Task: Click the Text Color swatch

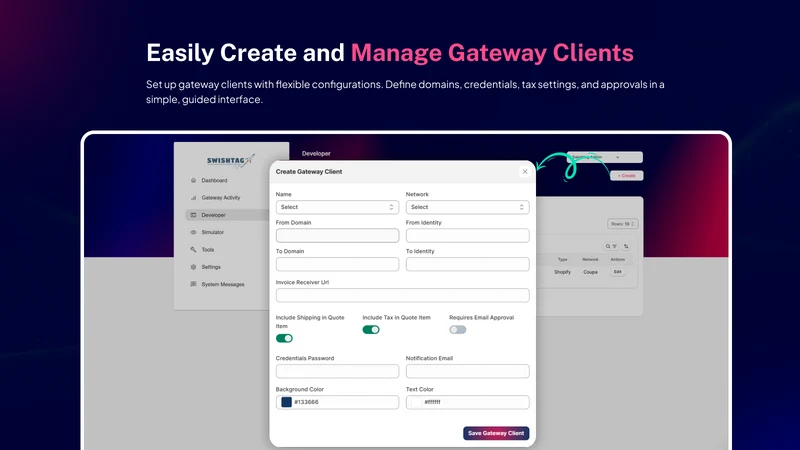Action: tap(416, 402)
